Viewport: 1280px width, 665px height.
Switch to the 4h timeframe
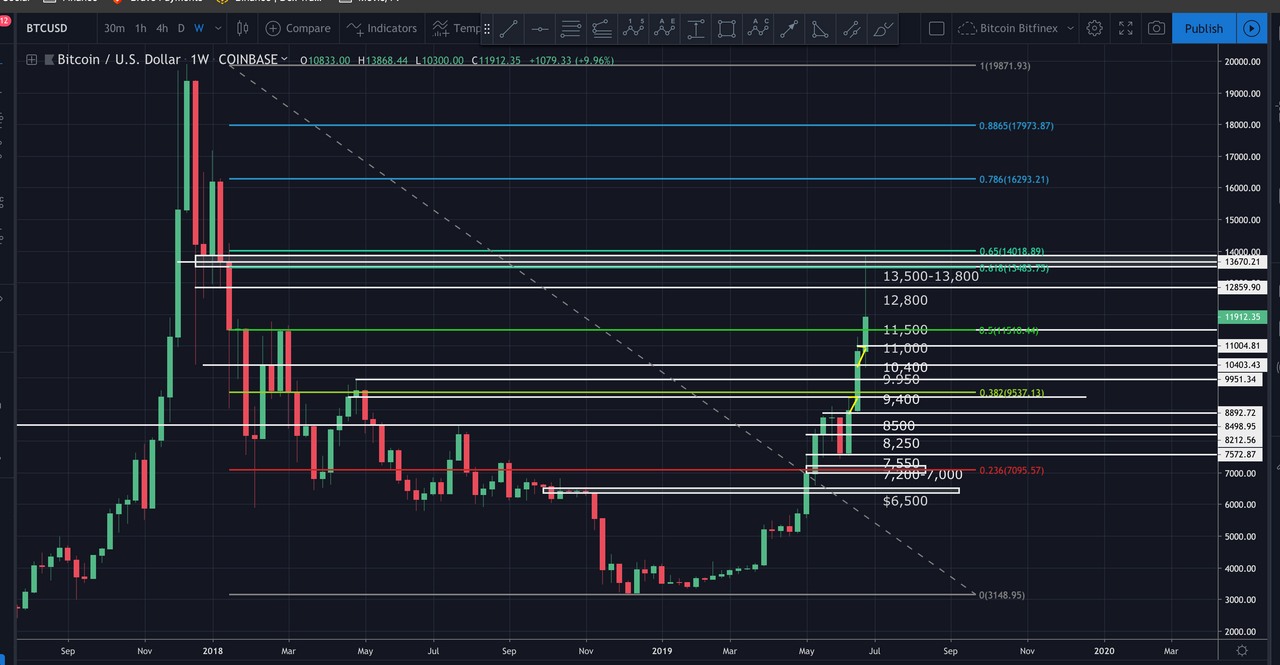click(x=162, y=28)
